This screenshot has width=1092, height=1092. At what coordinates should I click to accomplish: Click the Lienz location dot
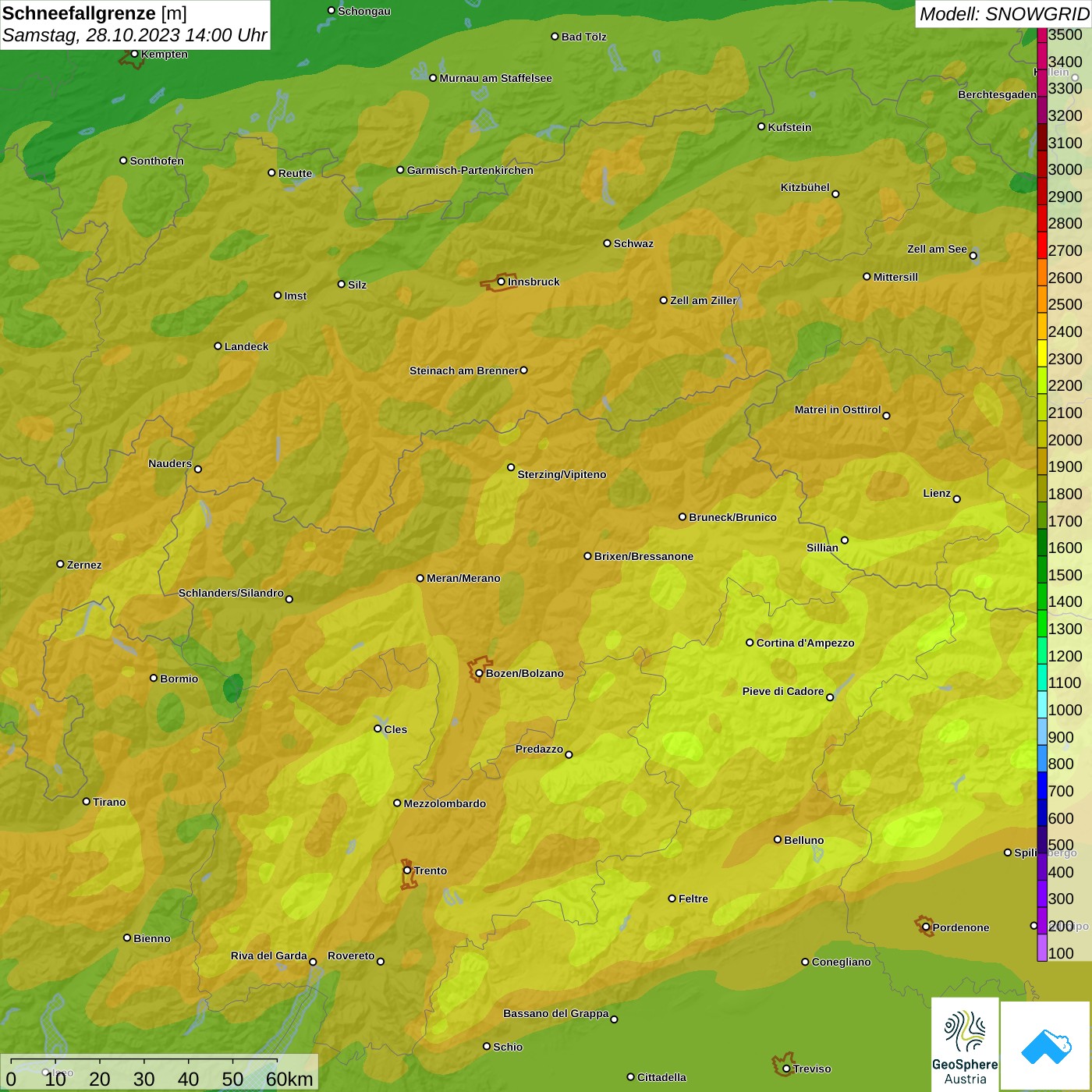pyautogui.click(x=957, y=499)
